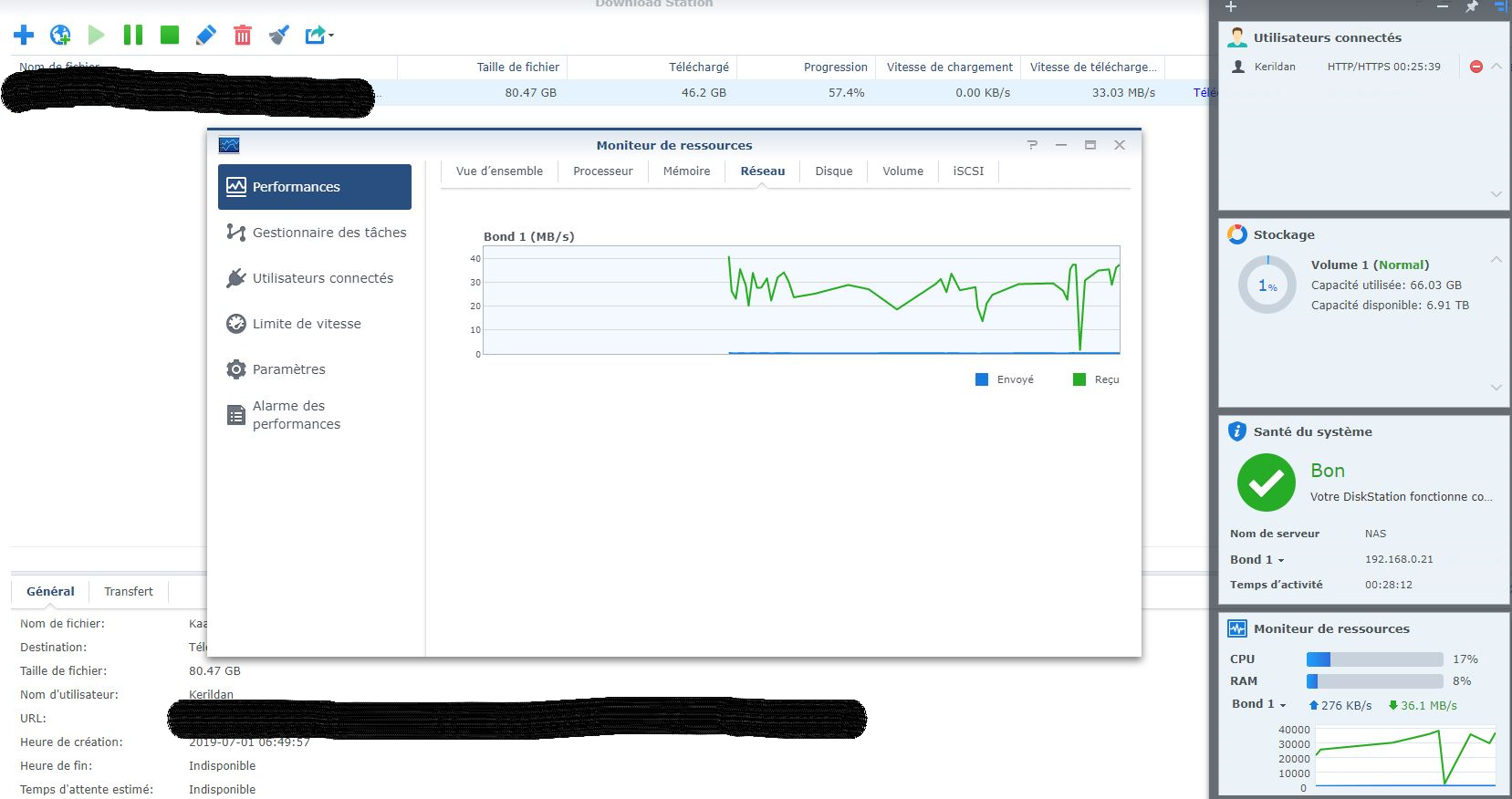
Task: Open the Transfert tab
Action: [129, 592]
